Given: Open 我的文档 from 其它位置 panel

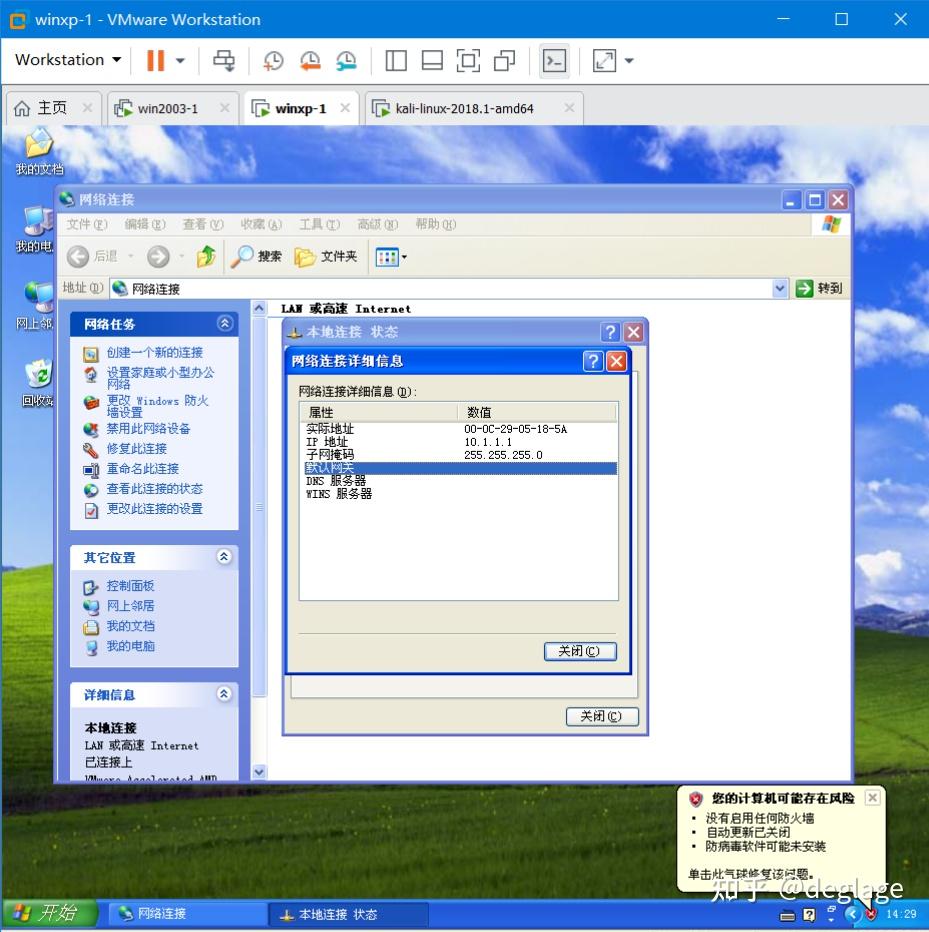Looking at the screenshot, I should [130, 626].
